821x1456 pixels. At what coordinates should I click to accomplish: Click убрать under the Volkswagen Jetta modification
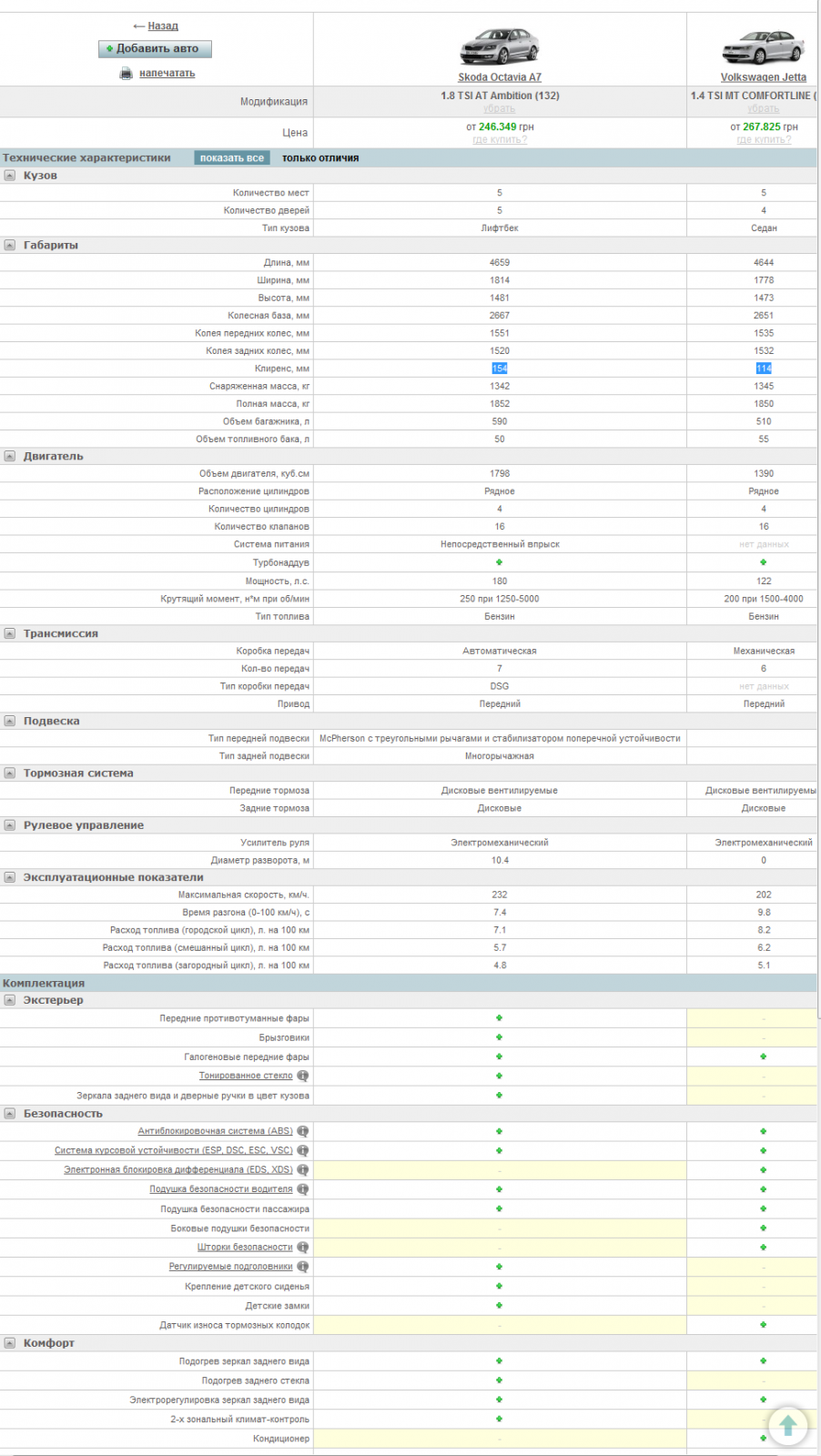pyautogui.click(x=764, y=109)
